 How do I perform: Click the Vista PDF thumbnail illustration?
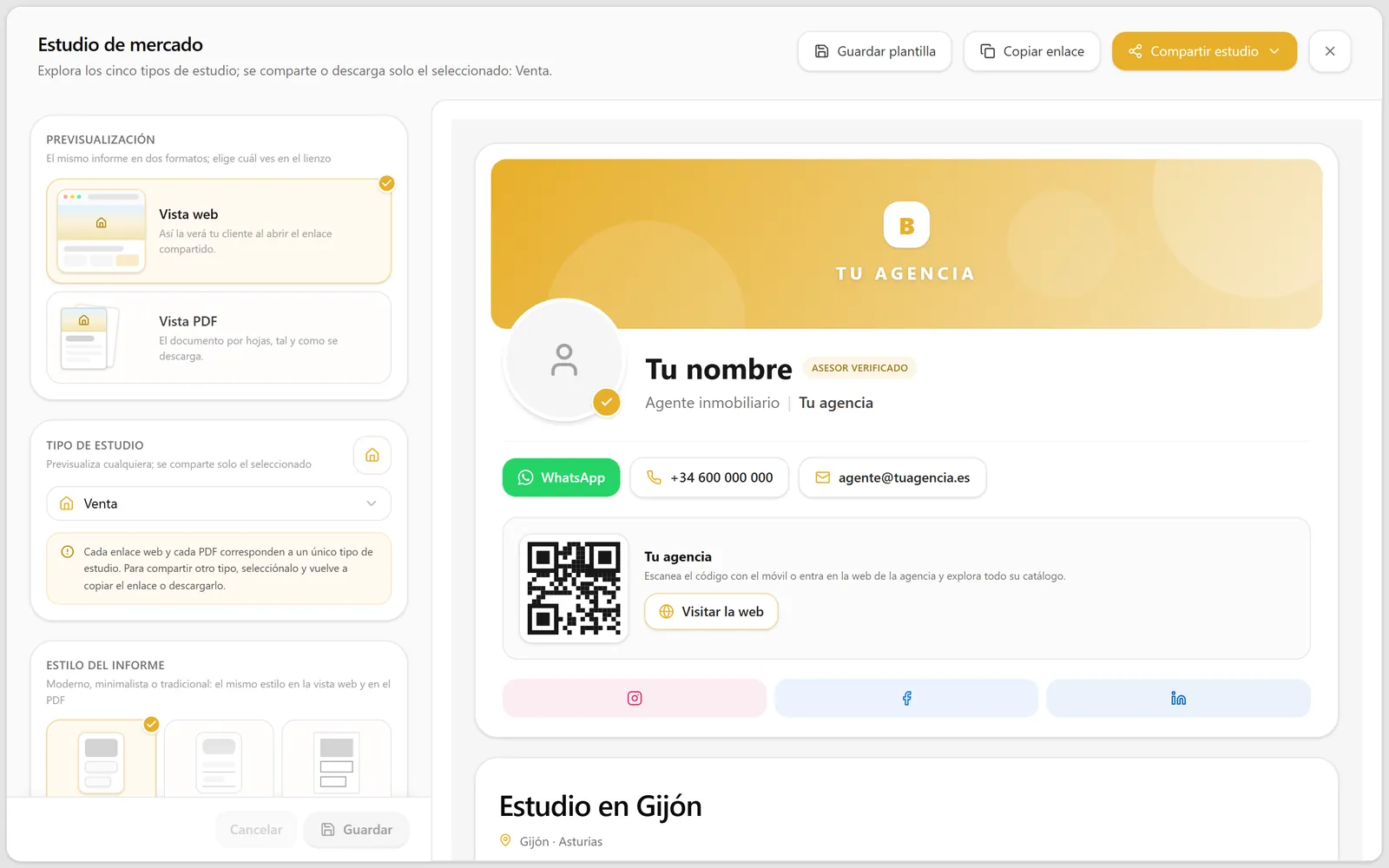pyautogui.click(x=89, y=338)
